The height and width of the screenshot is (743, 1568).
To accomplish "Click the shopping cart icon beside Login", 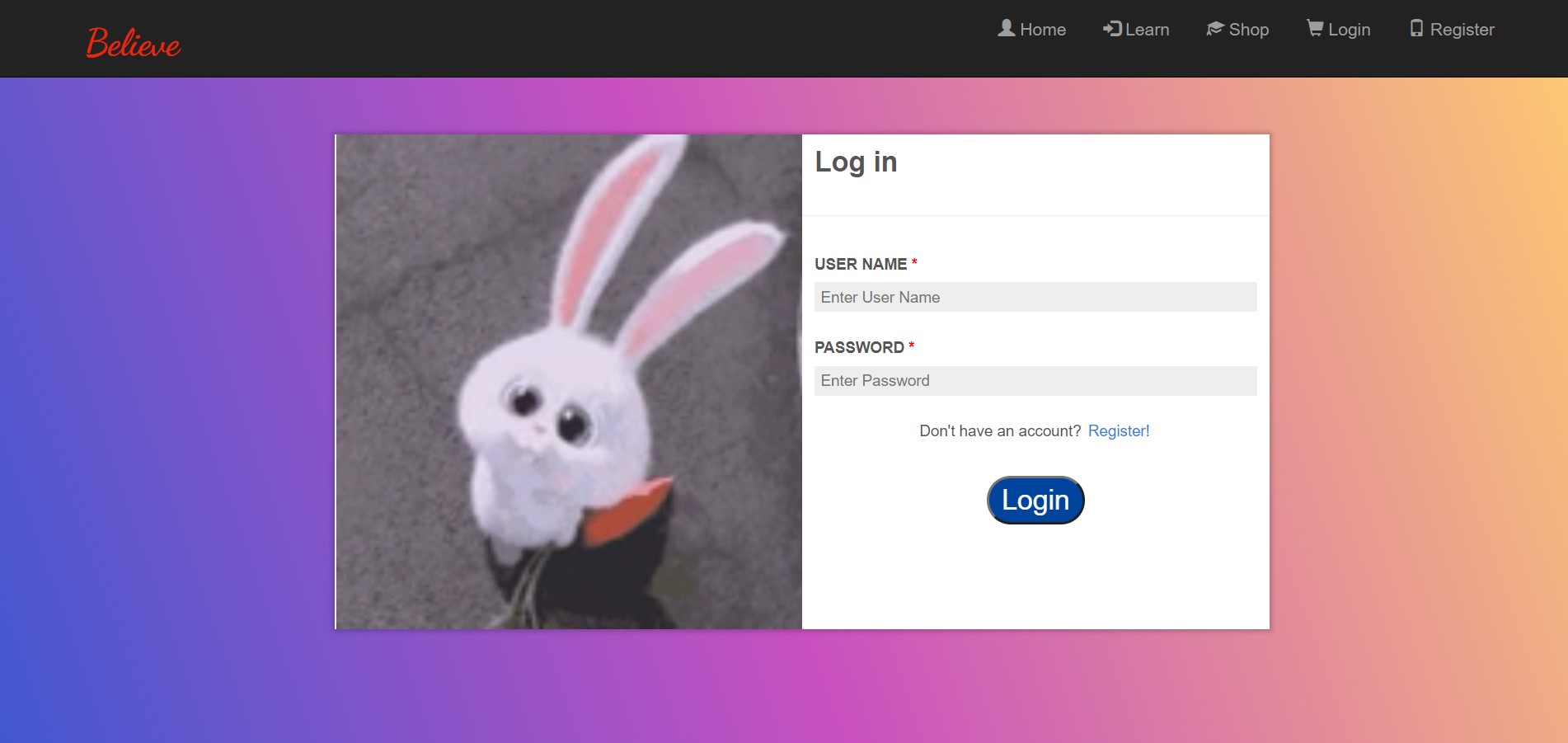I will tap(1315, 29).
